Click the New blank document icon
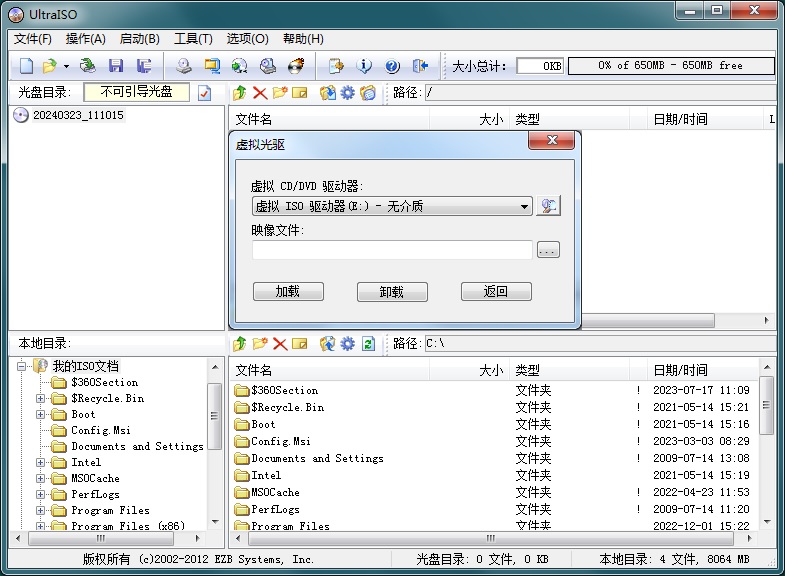Screen dimensions: 785x576 click(x=26, y=66)
